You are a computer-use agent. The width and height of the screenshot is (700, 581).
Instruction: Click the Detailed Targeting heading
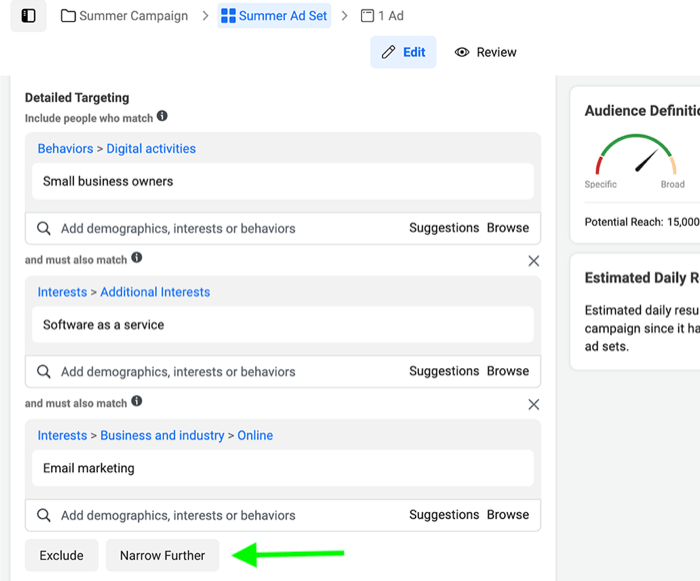click(x=77, y=97)
